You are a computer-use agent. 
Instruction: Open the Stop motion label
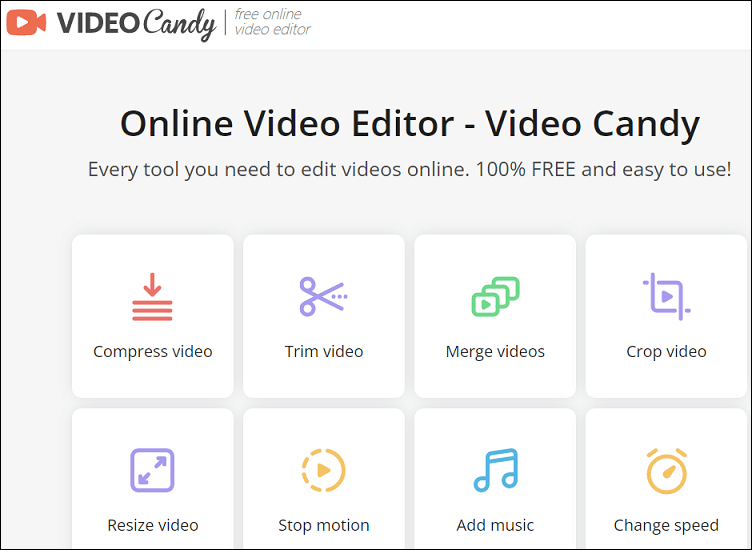tap(324, 526)
